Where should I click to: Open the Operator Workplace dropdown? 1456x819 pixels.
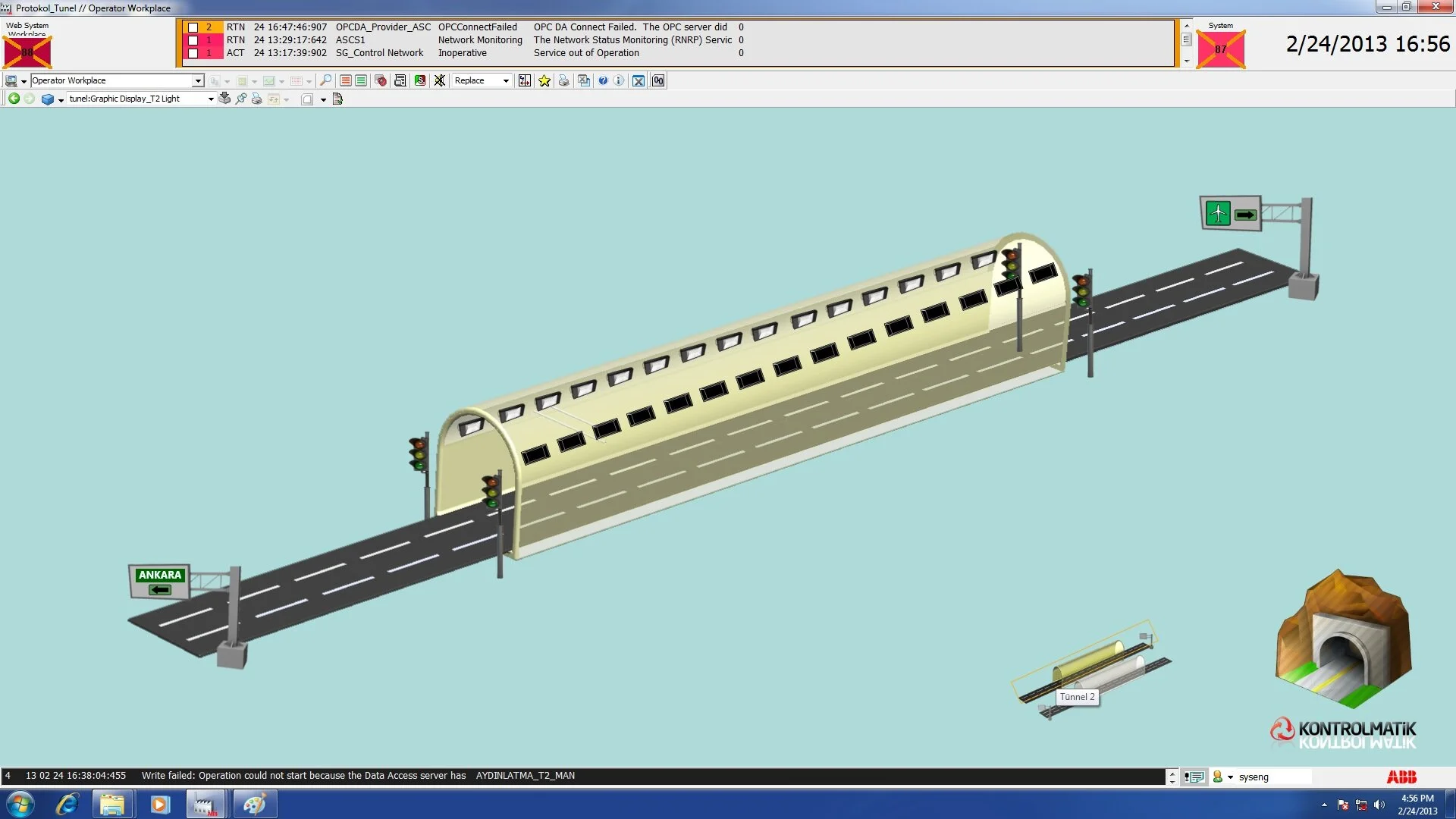point(198,80)
